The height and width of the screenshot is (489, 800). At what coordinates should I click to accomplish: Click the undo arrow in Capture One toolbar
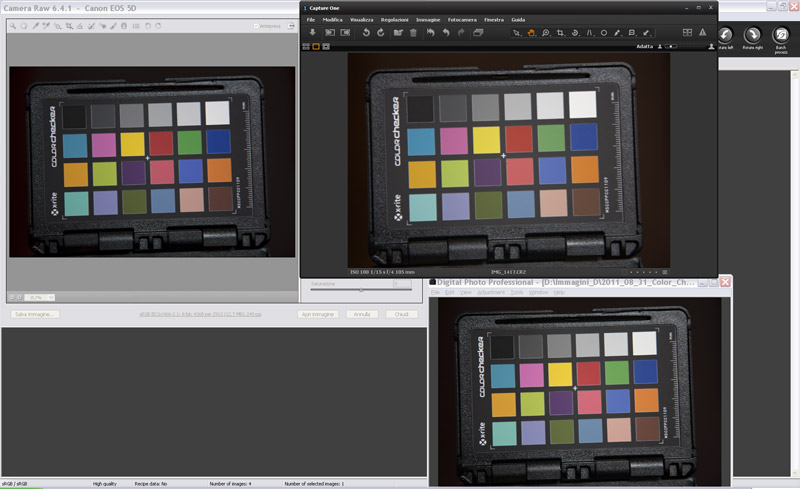point(445,33)
